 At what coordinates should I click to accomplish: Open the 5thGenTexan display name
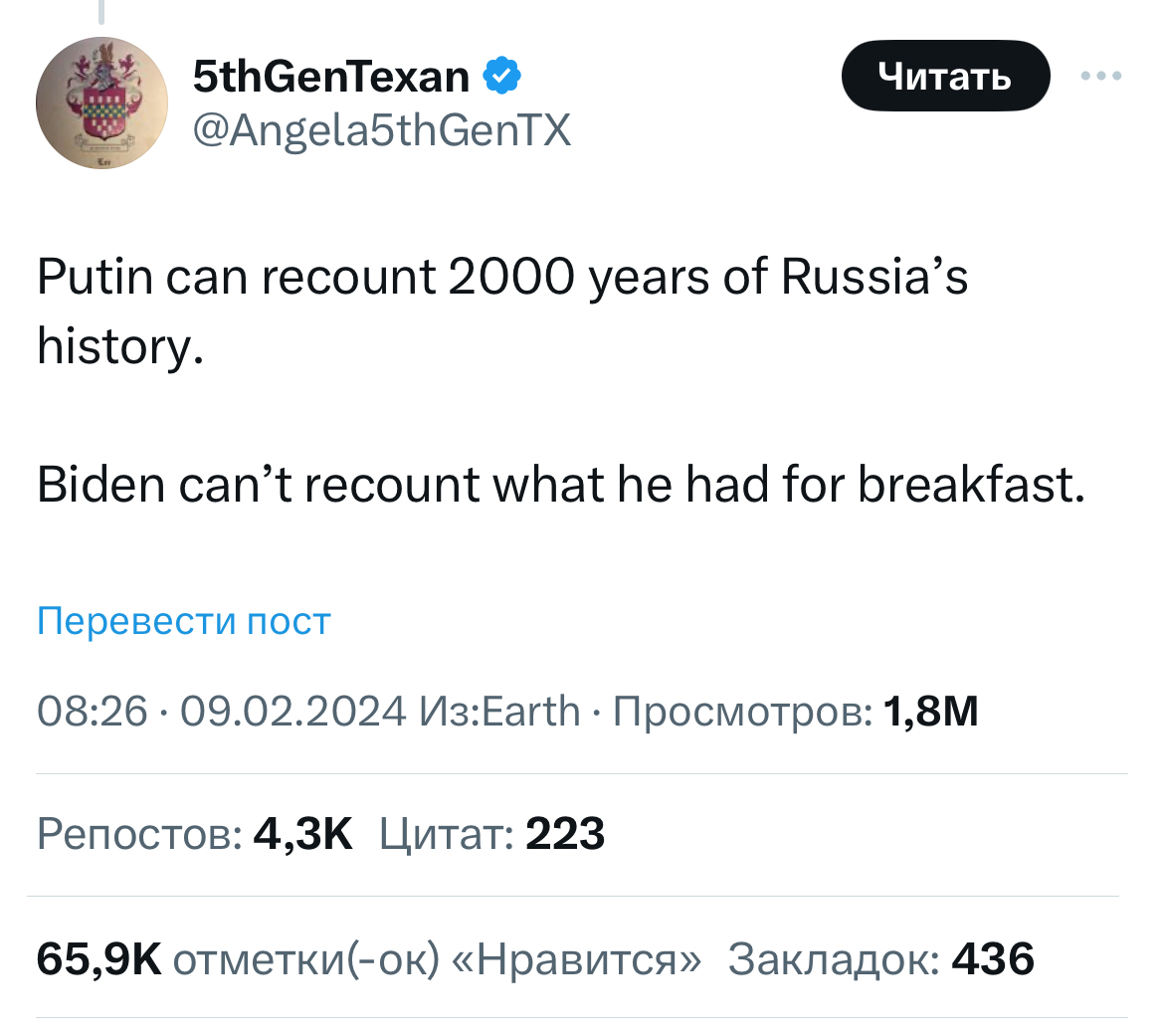tap(331, 76)
